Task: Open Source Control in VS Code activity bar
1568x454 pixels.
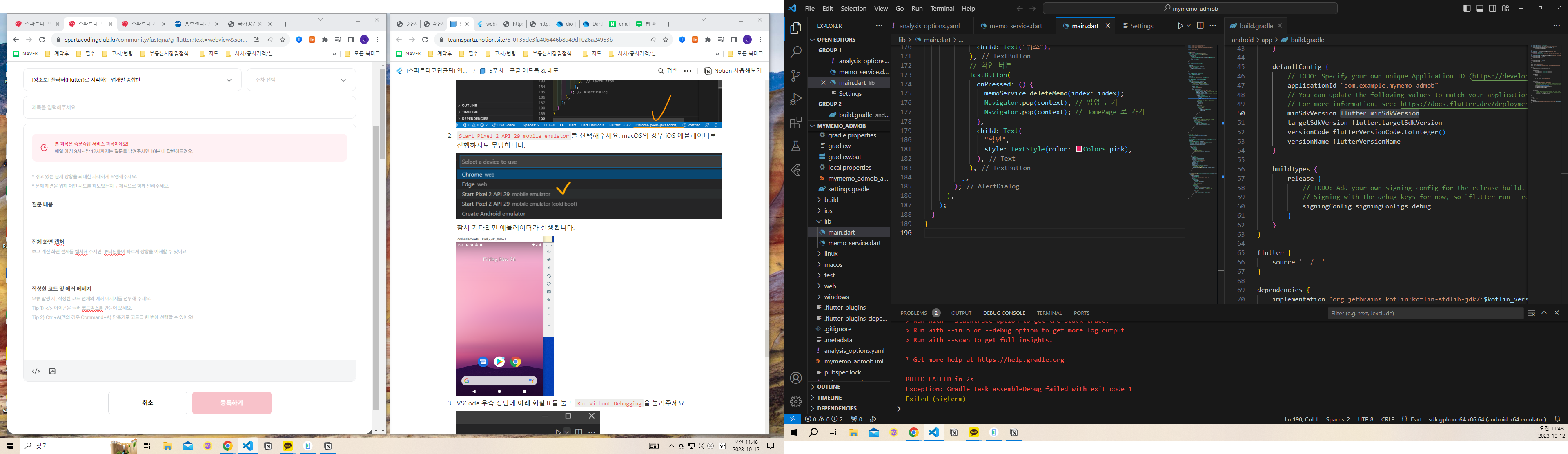Action: point(795,76)
